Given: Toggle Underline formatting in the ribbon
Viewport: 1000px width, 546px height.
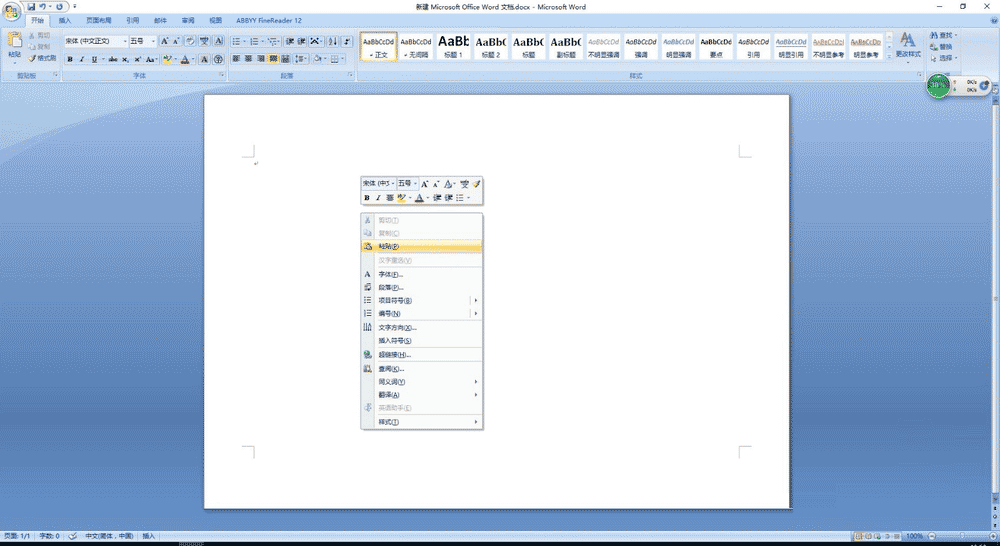Looking at the screenshot, I should click(94, 59).
